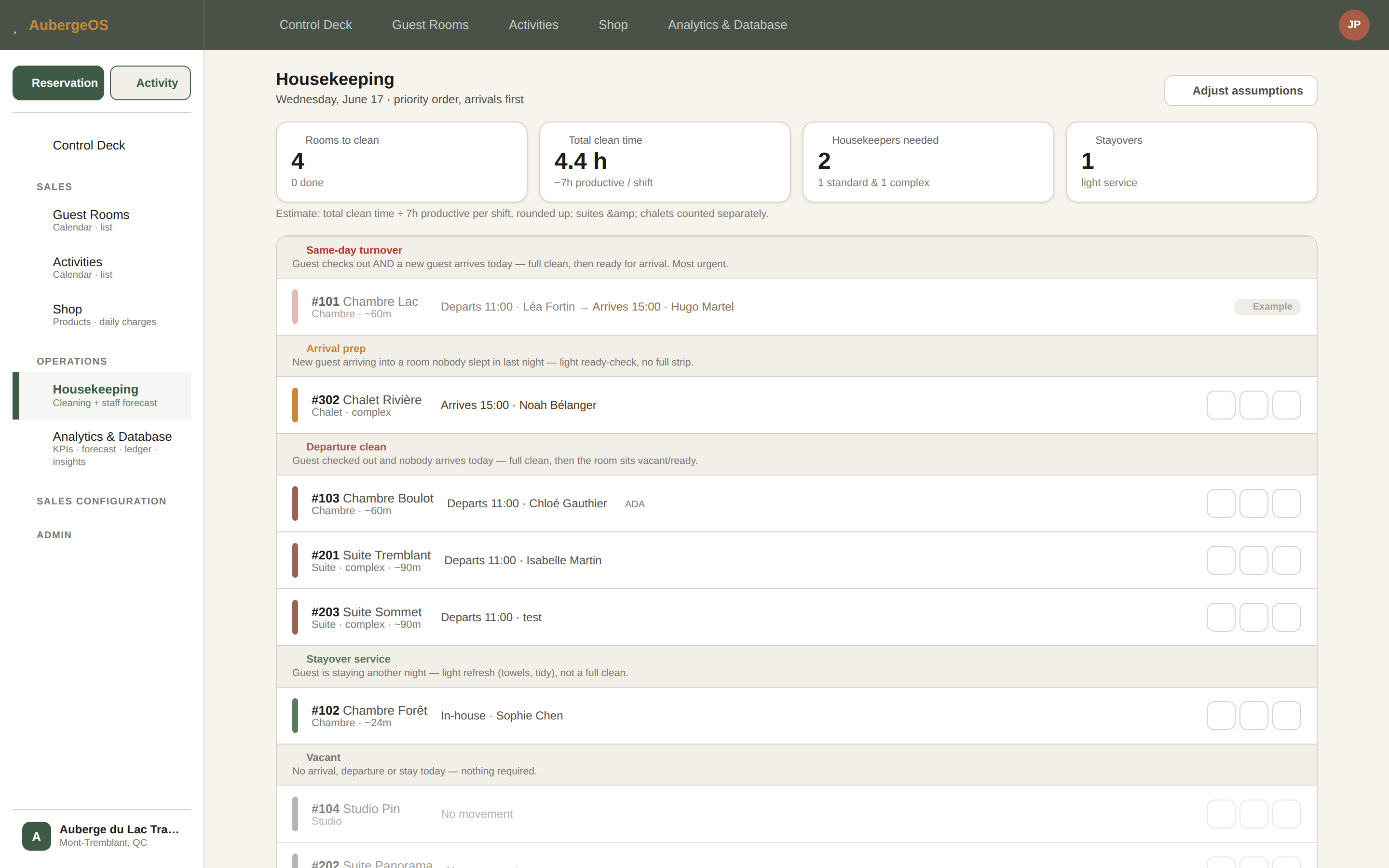
Task: Open Activities in top navigation
Action: [533, 25]
